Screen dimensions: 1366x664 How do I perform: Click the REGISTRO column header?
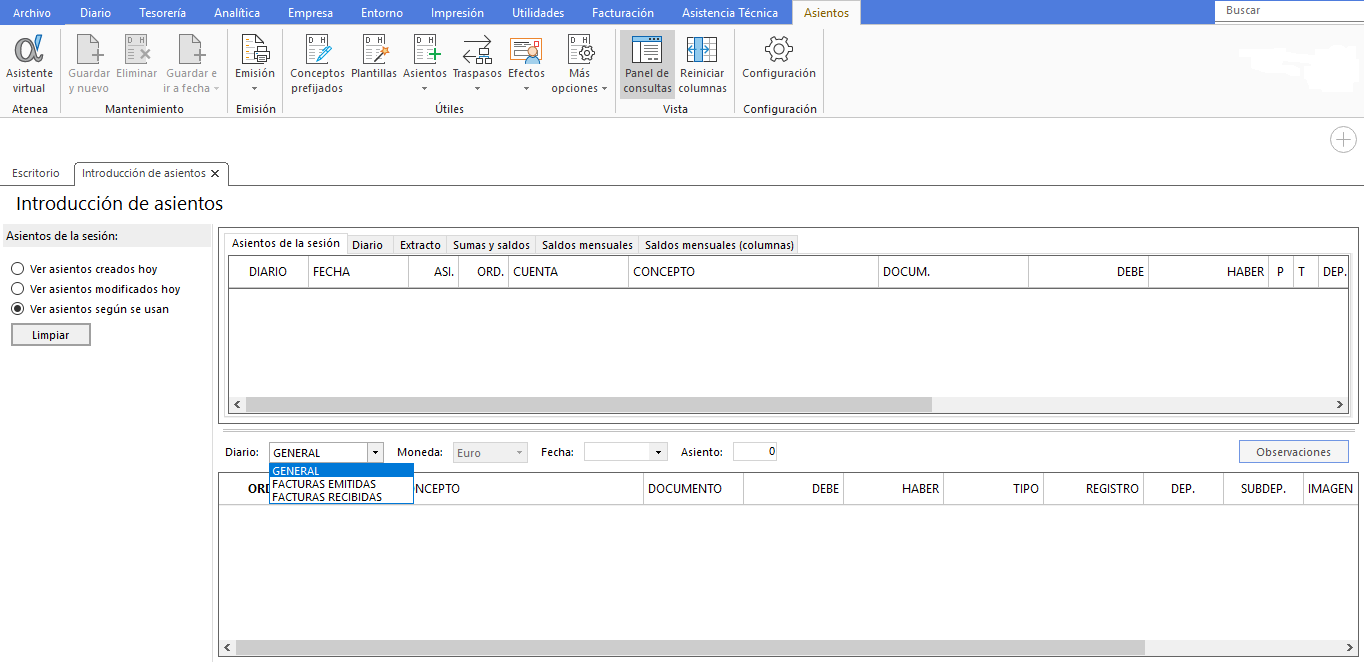click(x=1093, y=489)
